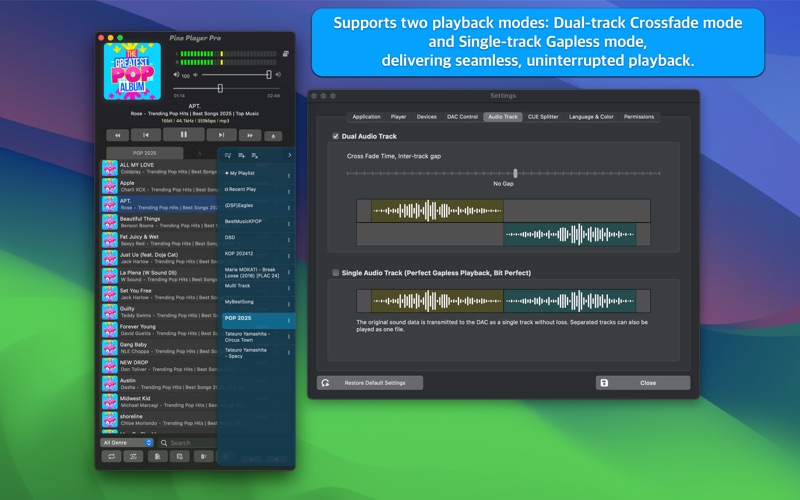Click the add file button in bottom toolbar
Viewport: 800px width, 500px height.
[x=158, y=456]
